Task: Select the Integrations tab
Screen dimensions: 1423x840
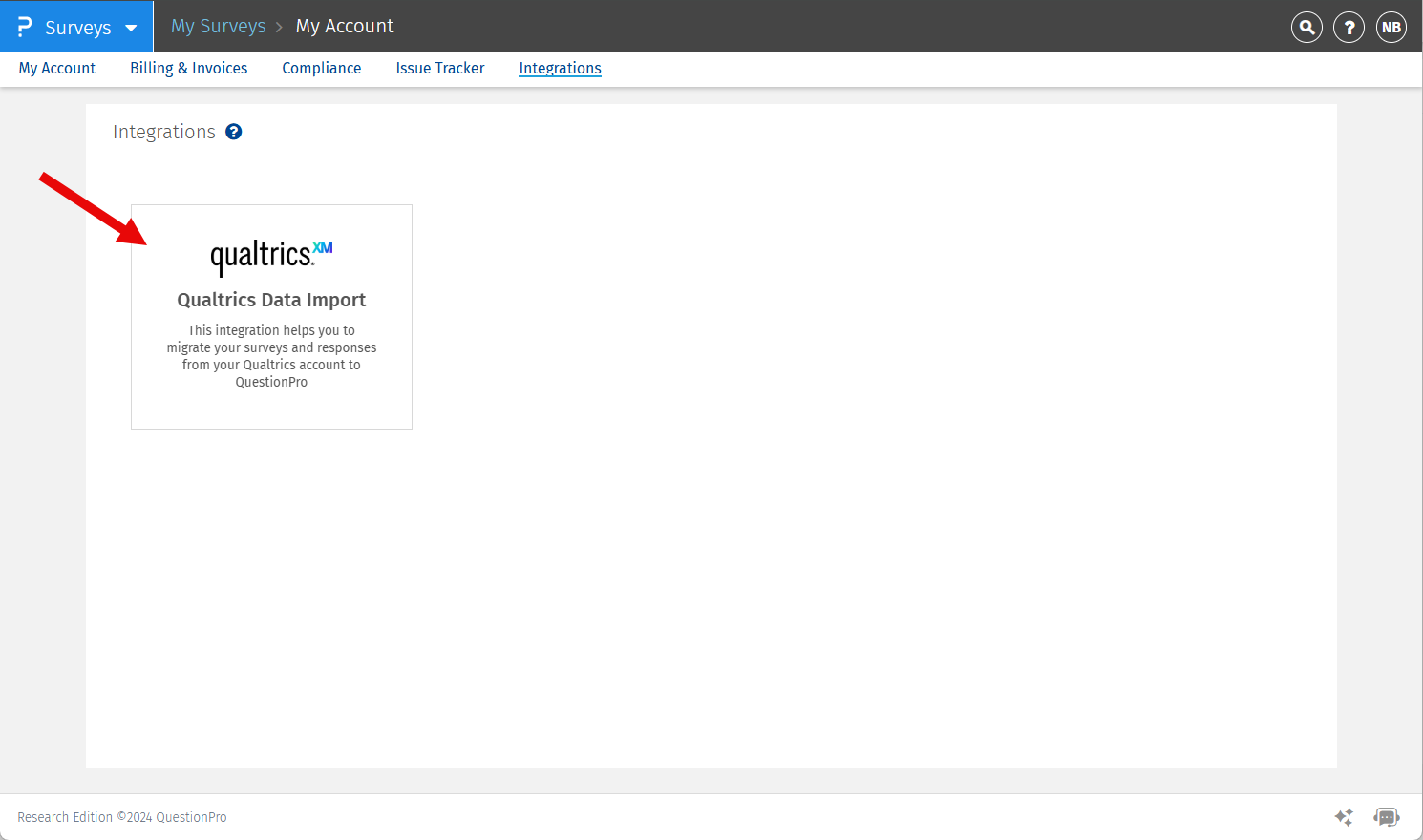Action: pyautogui.click(x=561, y=68)
